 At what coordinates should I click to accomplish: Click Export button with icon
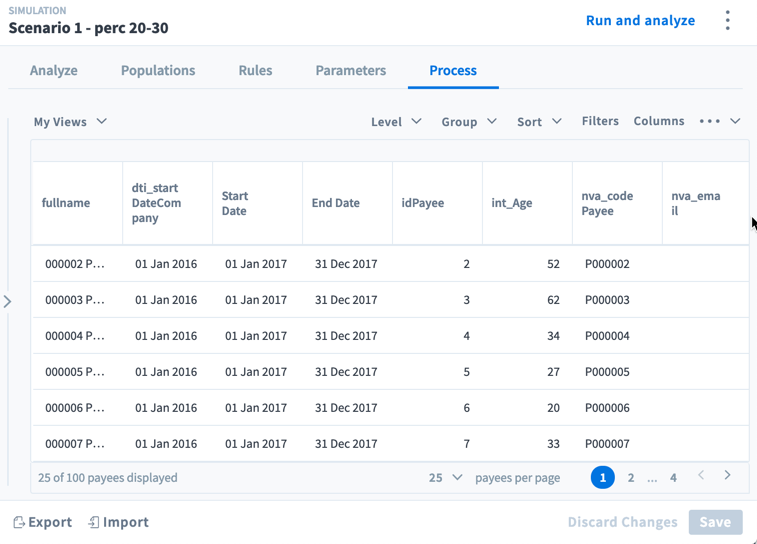42,522
